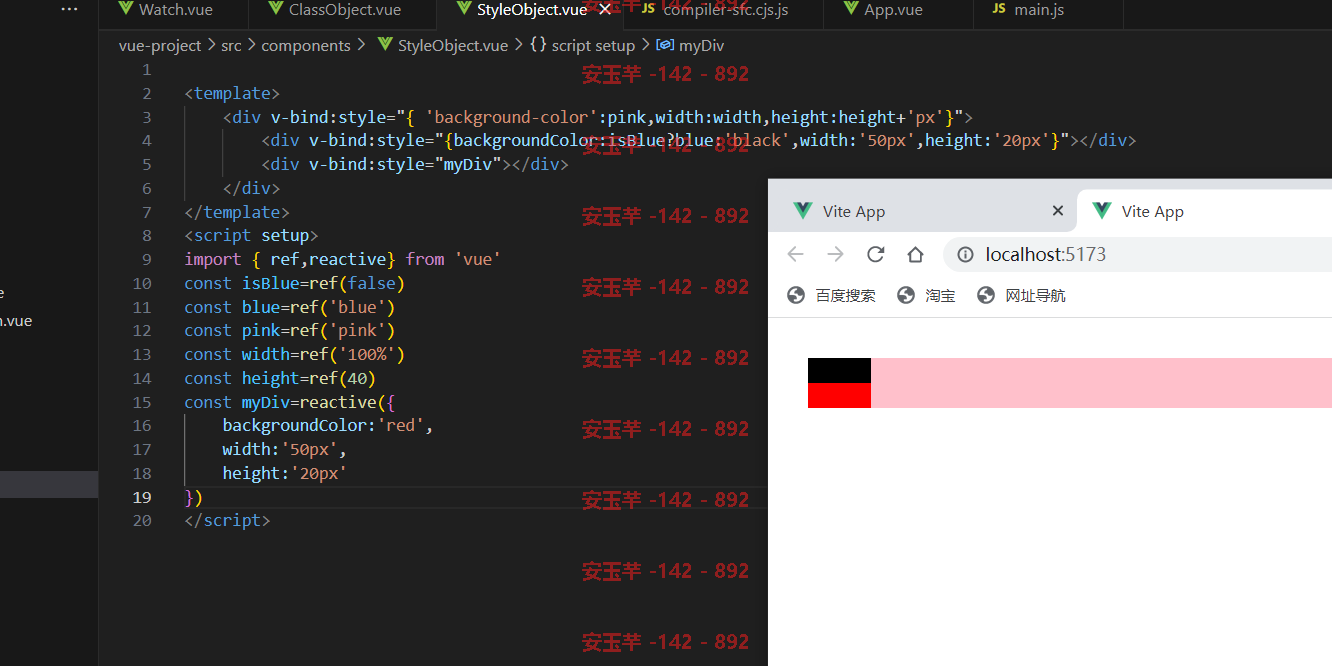The image size is (1332, 666).
Task: Open the 百度搜索 bookmark
Action: (832, 295)
